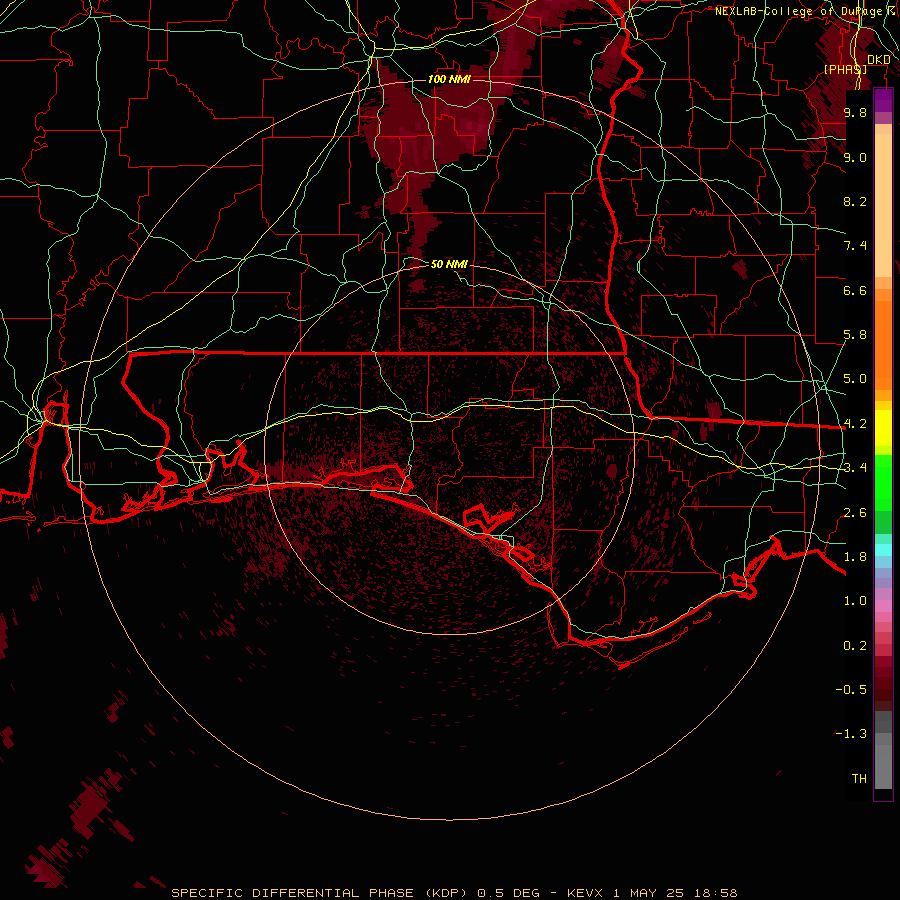Click the 0.2 scale value
The width and height of the screenshot is (900, 900).
(x=855, y=646)
